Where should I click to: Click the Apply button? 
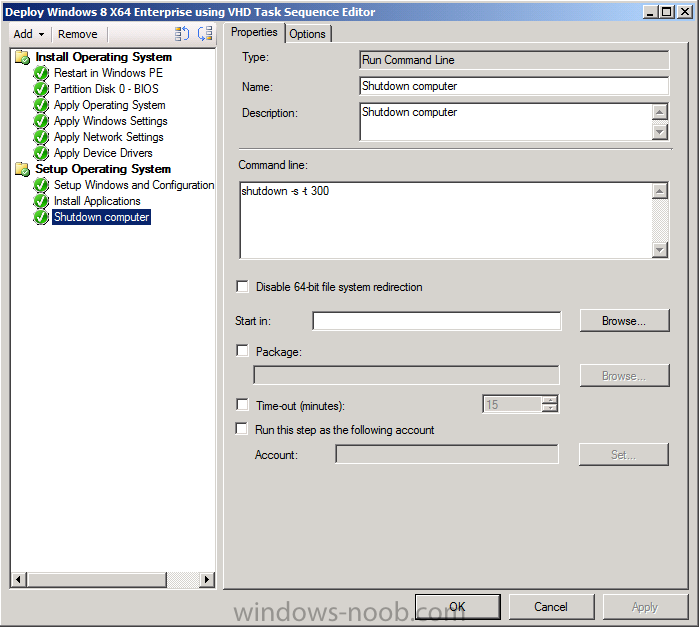tap(645, 606)
